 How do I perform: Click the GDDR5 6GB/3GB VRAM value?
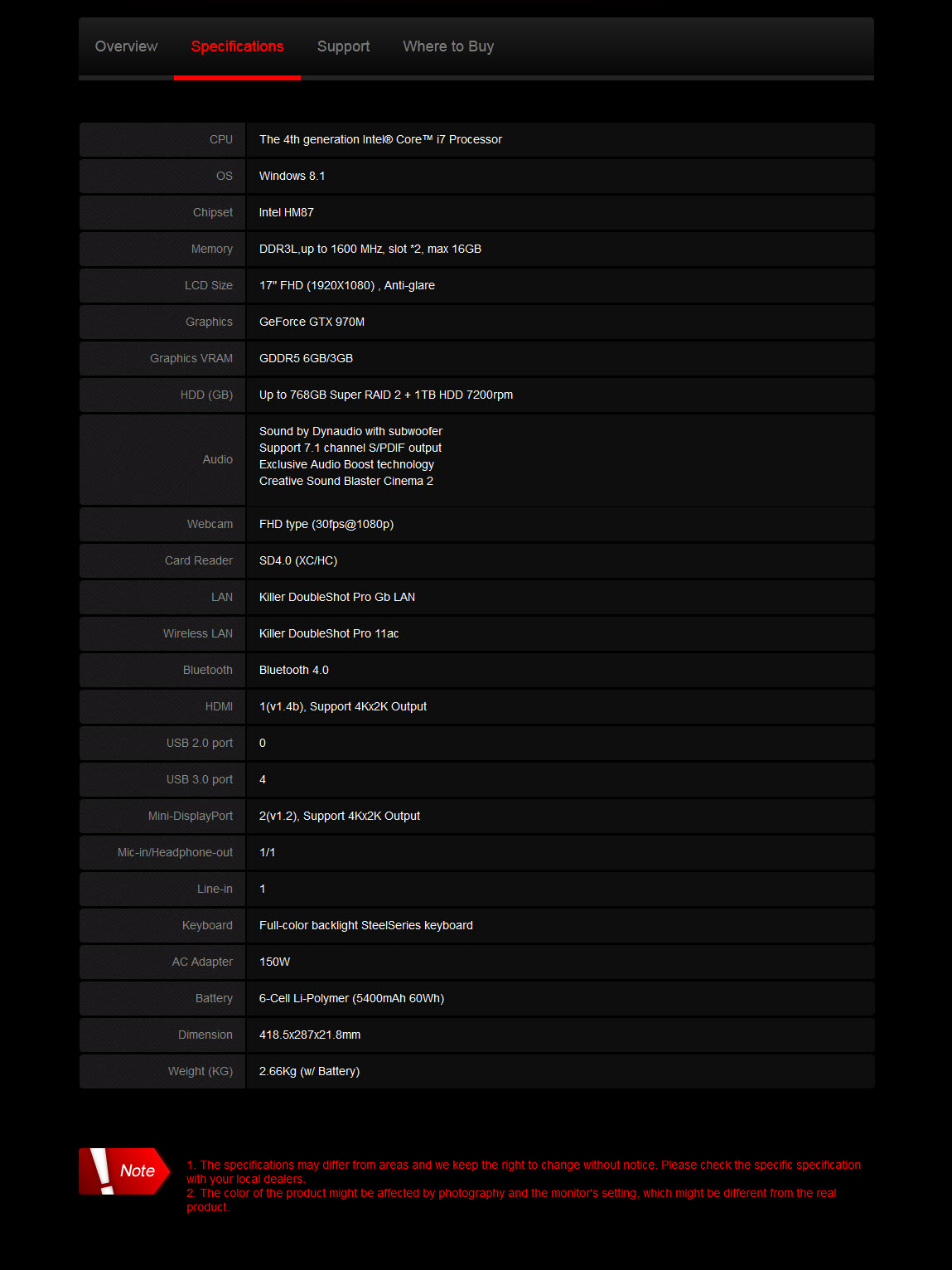[306, 358]
